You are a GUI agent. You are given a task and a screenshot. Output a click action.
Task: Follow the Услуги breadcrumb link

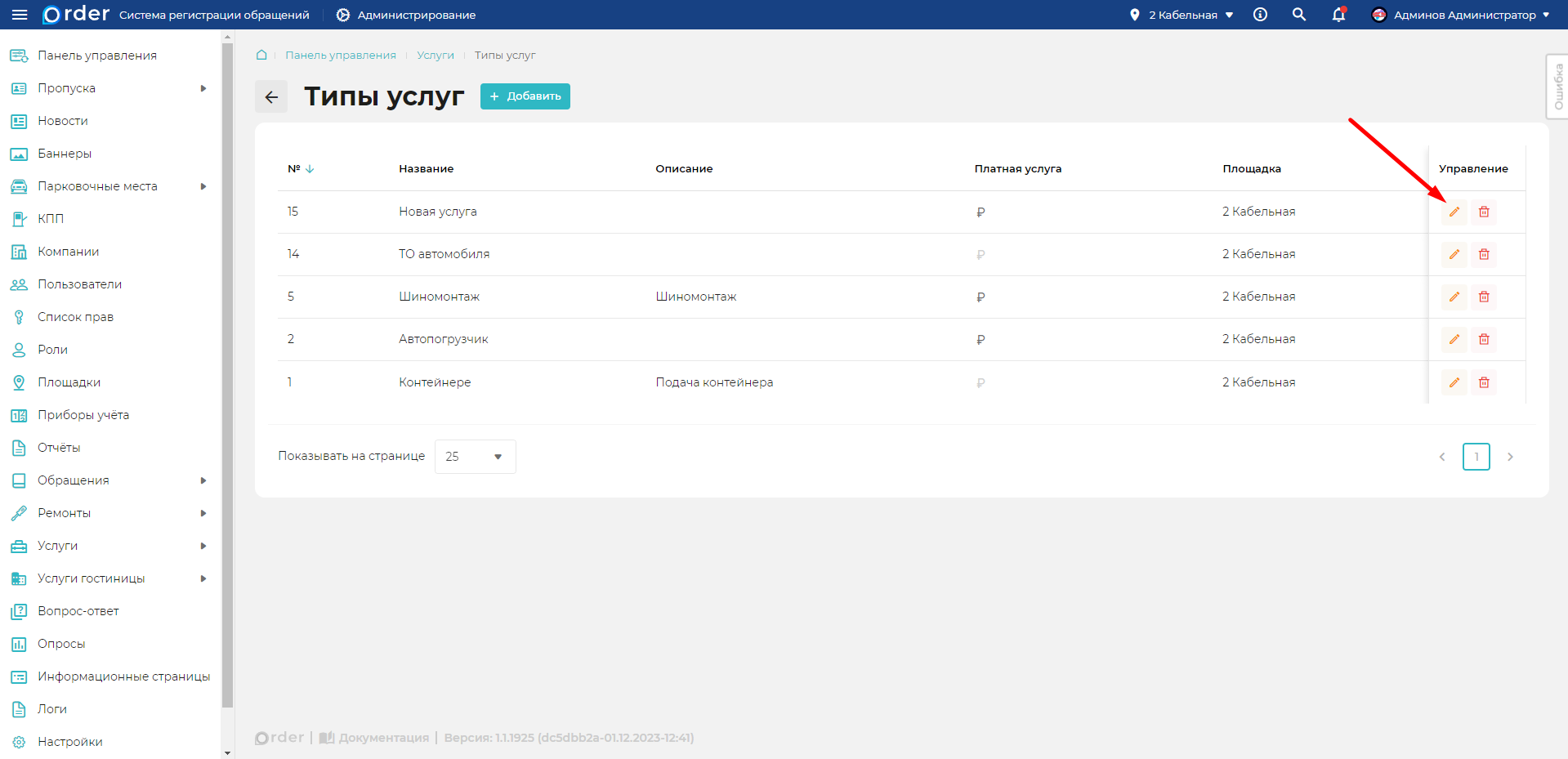435,55
